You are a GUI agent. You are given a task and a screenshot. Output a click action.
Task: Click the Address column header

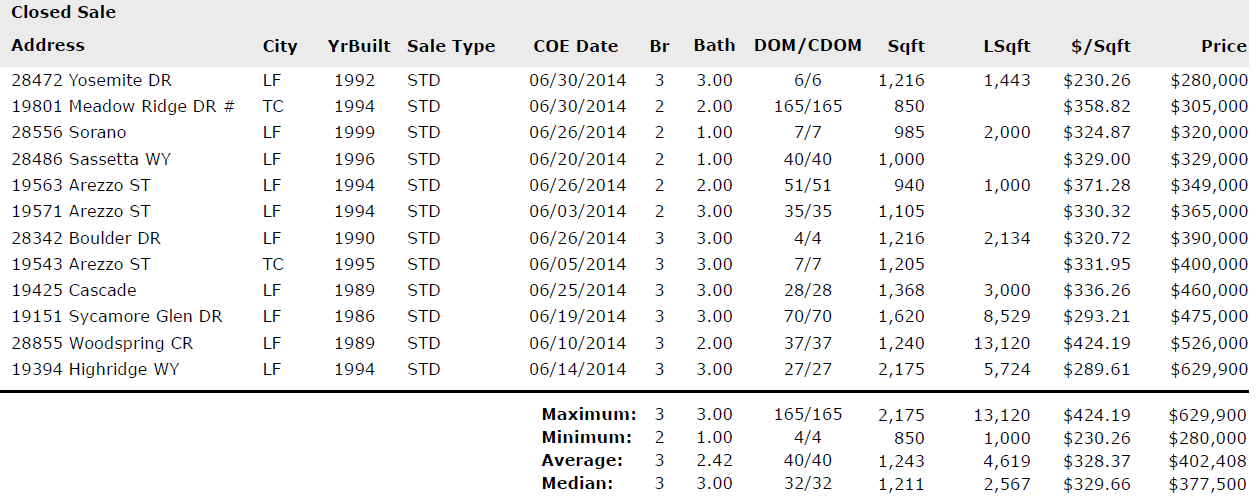point(48,46)
